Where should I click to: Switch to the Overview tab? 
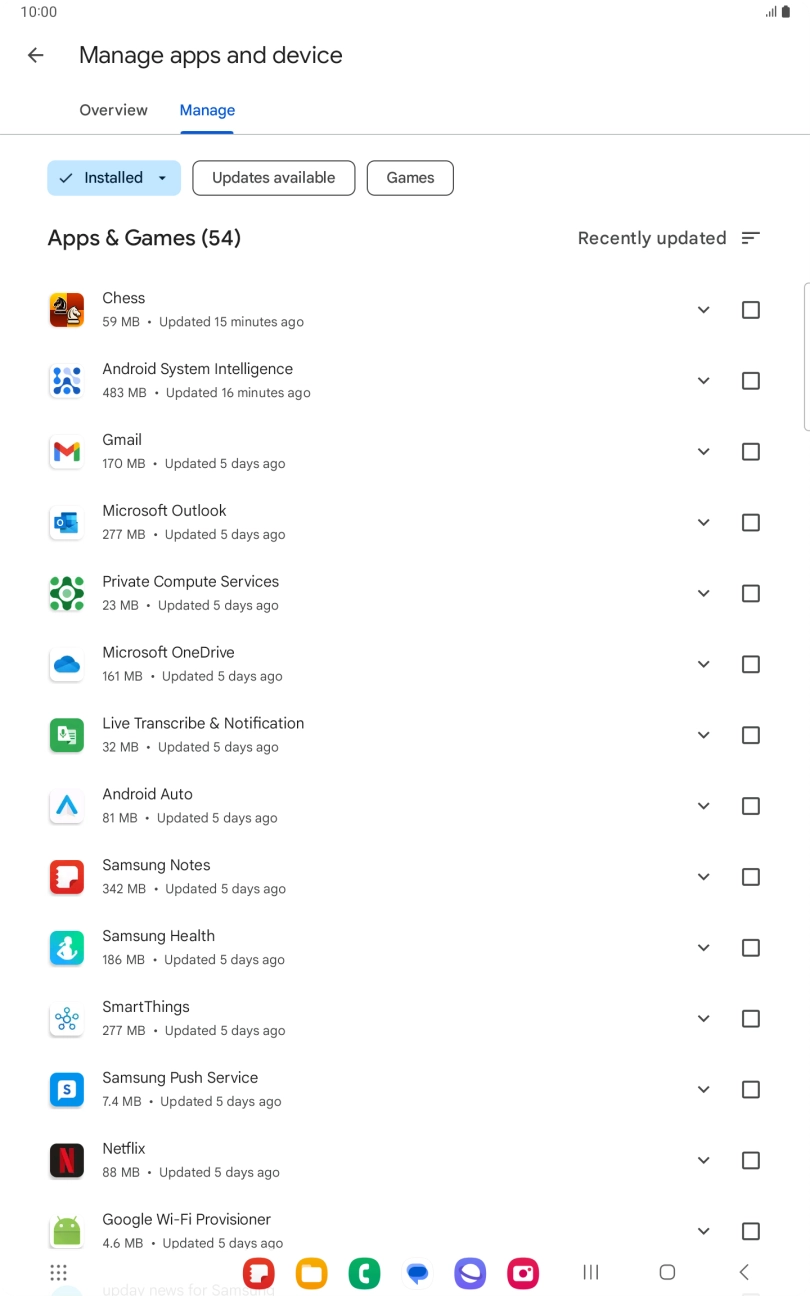click(x=113, y=110)
